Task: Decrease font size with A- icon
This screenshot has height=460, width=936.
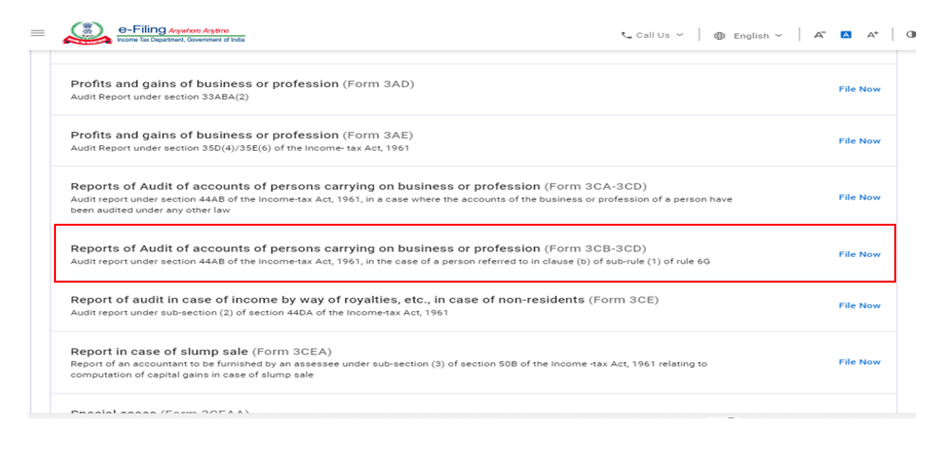Action: [820, 35]
